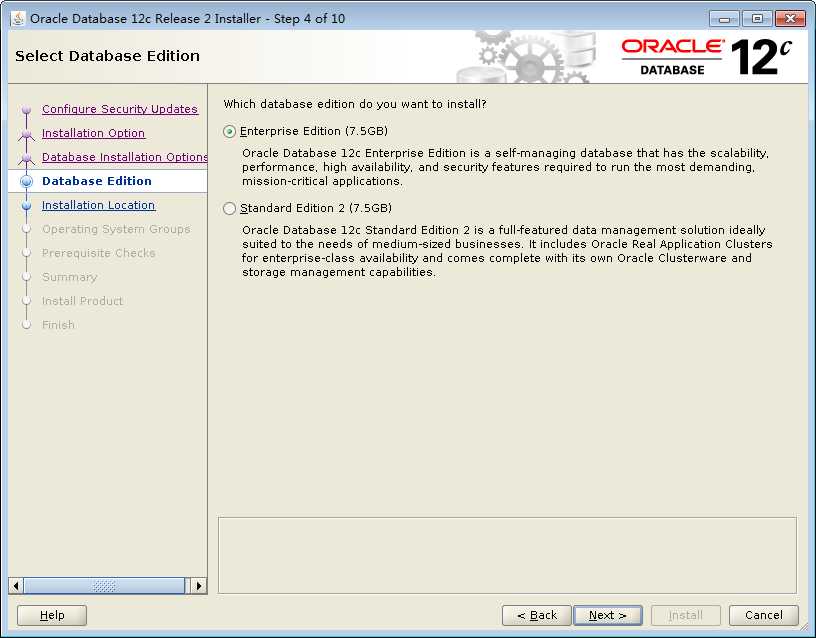Viewport: 816px width, 638px height.
Task: Click the sidebar horizontal scrollbar thumb
Action: tap(104, 586)
